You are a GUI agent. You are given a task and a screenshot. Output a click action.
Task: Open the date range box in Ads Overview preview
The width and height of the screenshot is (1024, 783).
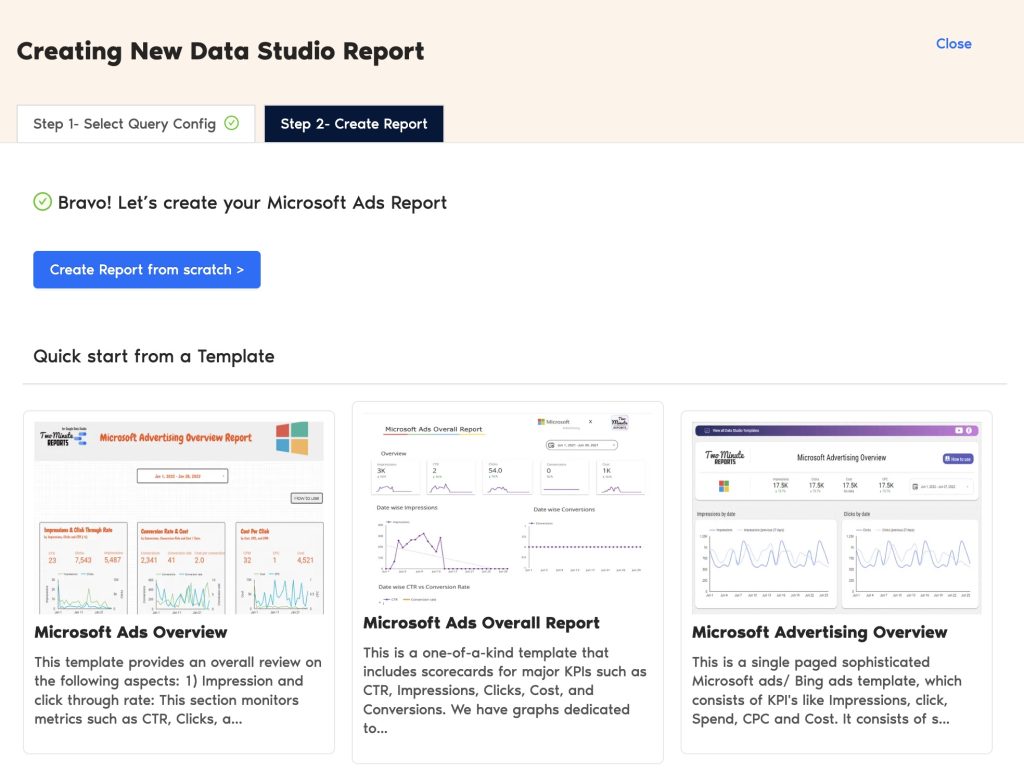(182, 476)
